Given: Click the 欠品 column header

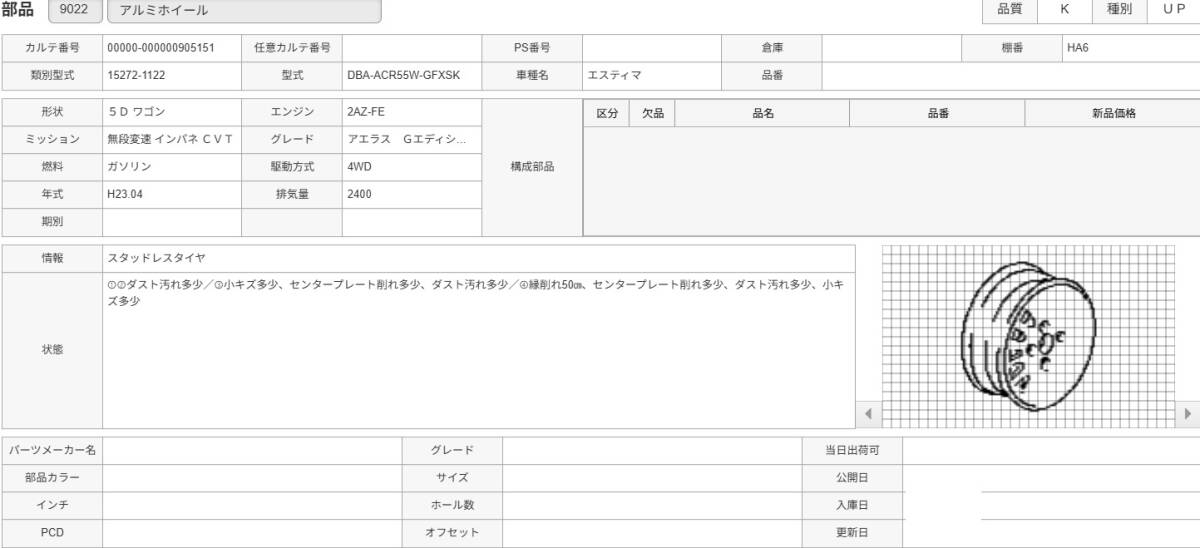Looking at the screenshot, I should (x=653, y=113).
